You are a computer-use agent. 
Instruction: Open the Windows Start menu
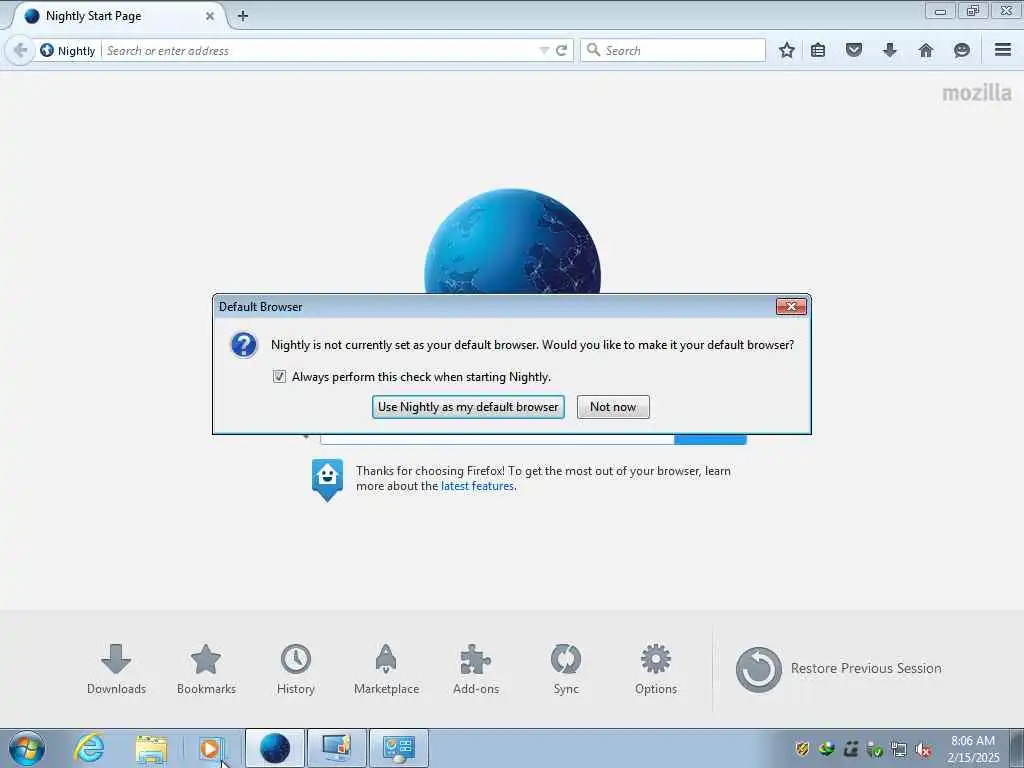27,748
